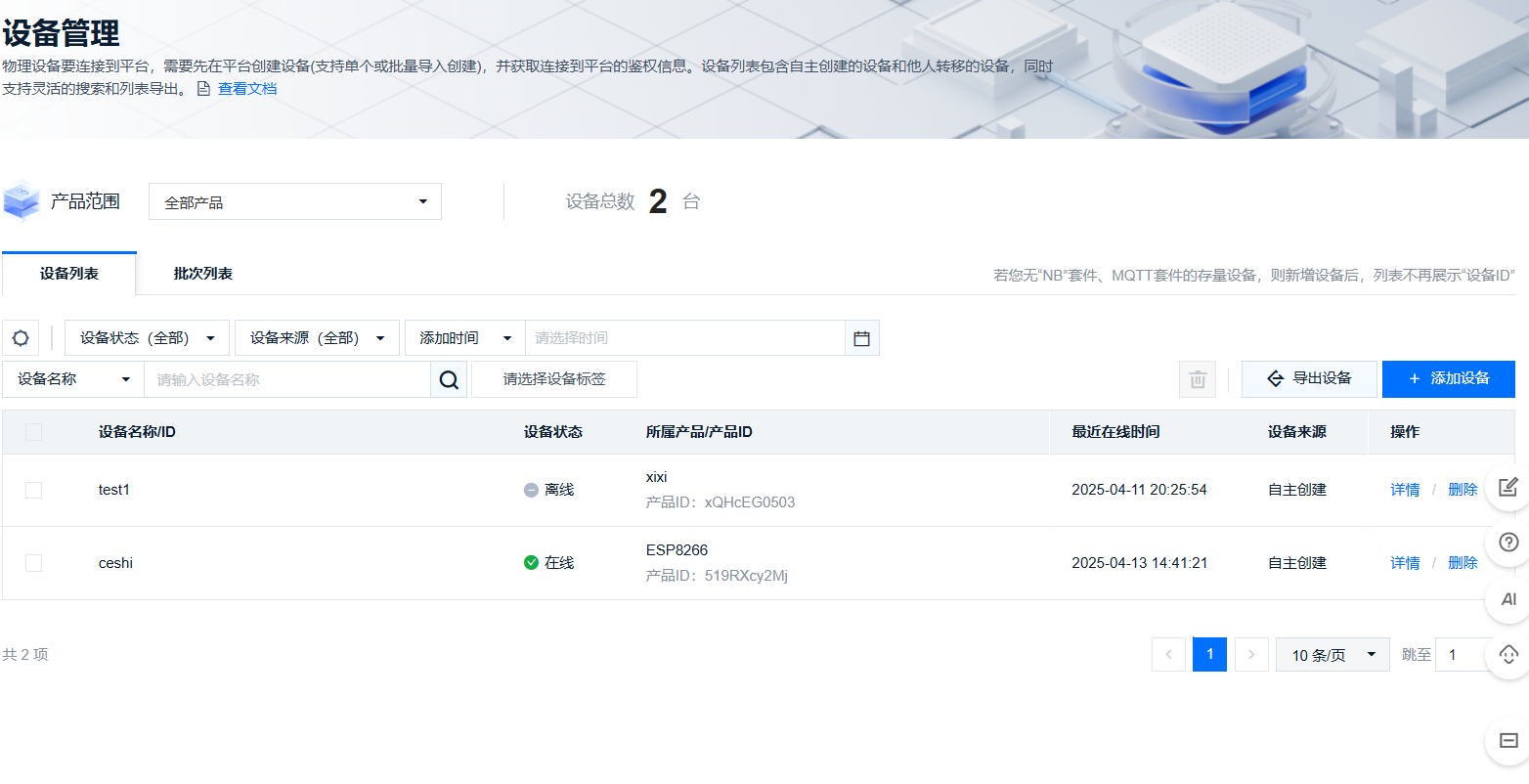Open the 查看文档 documentation link
The width and height of the screenshot is (1529, 784).
246,88
